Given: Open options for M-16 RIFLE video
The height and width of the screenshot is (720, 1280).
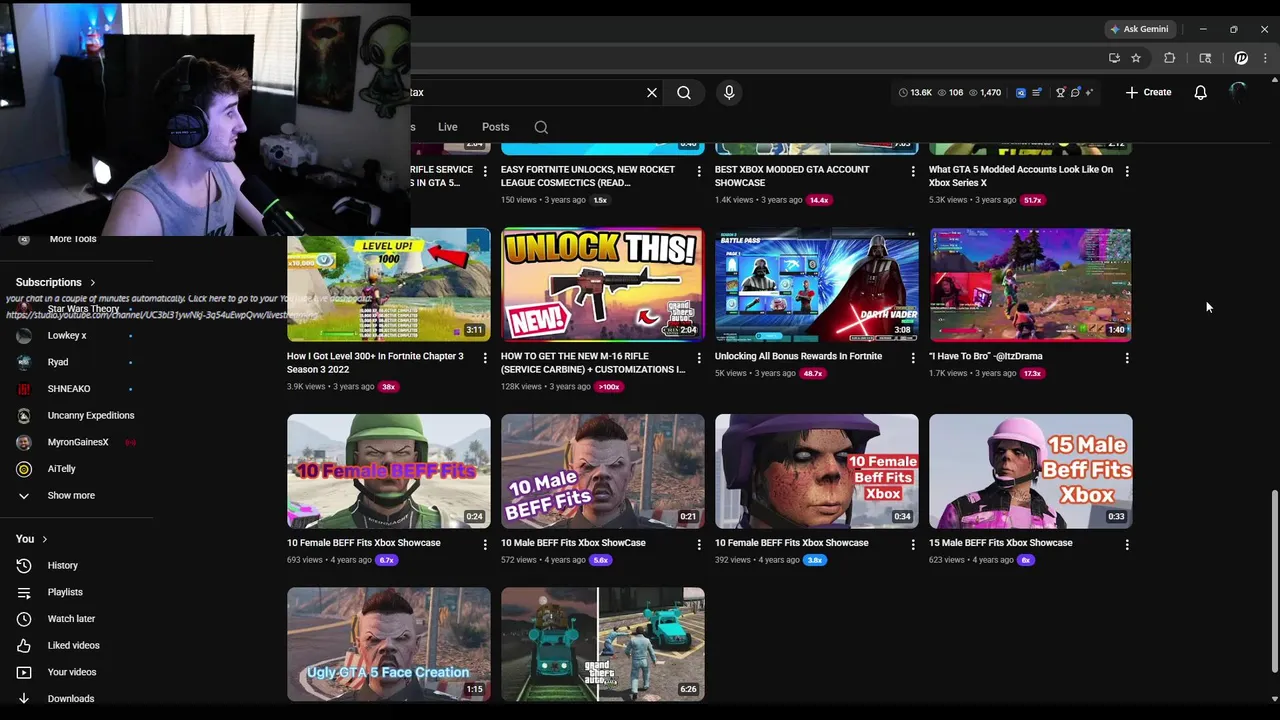Looking at the screenshot, I should [699, 358].
